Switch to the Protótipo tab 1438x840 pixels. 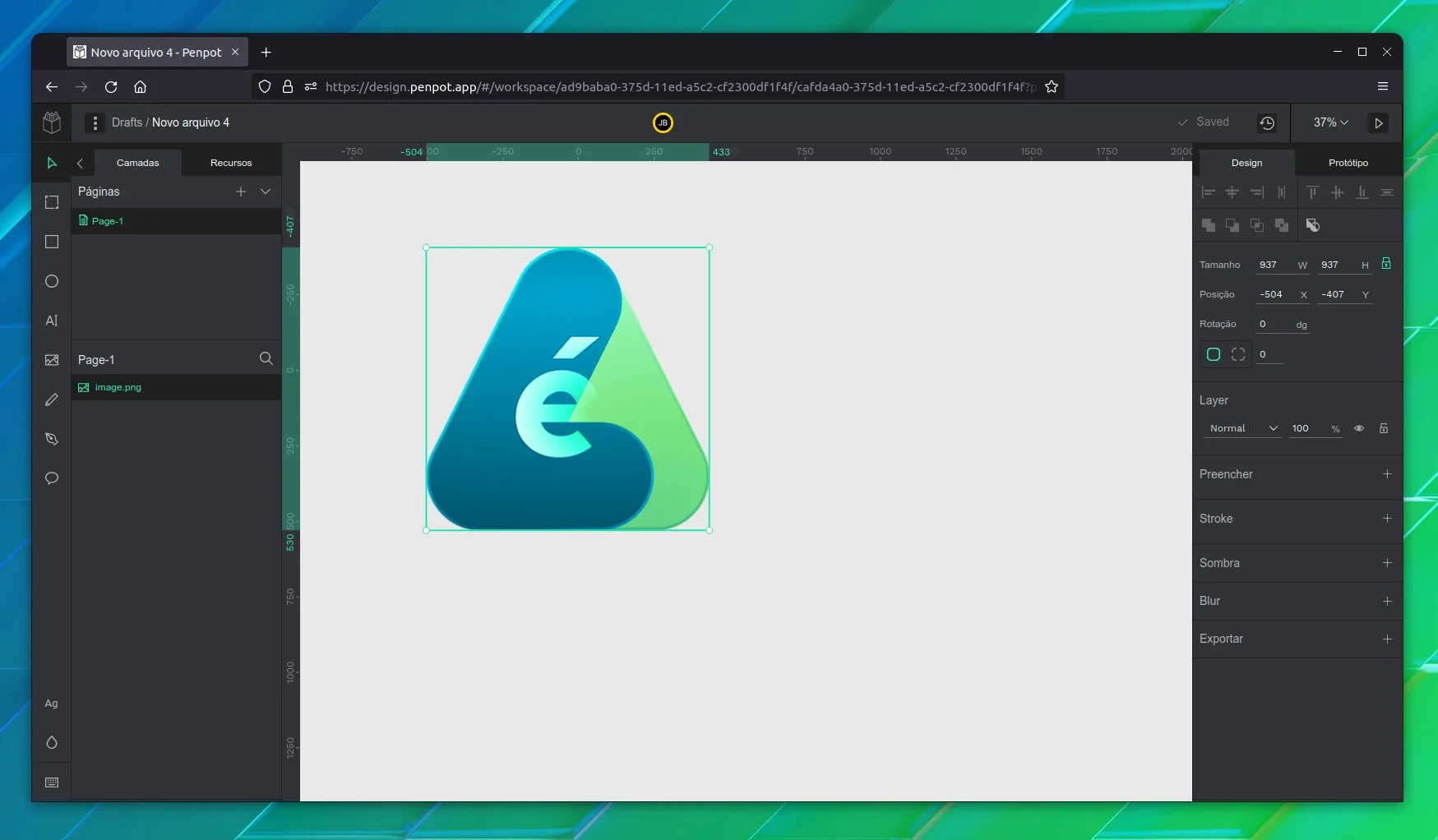(x=1348, y=163)
